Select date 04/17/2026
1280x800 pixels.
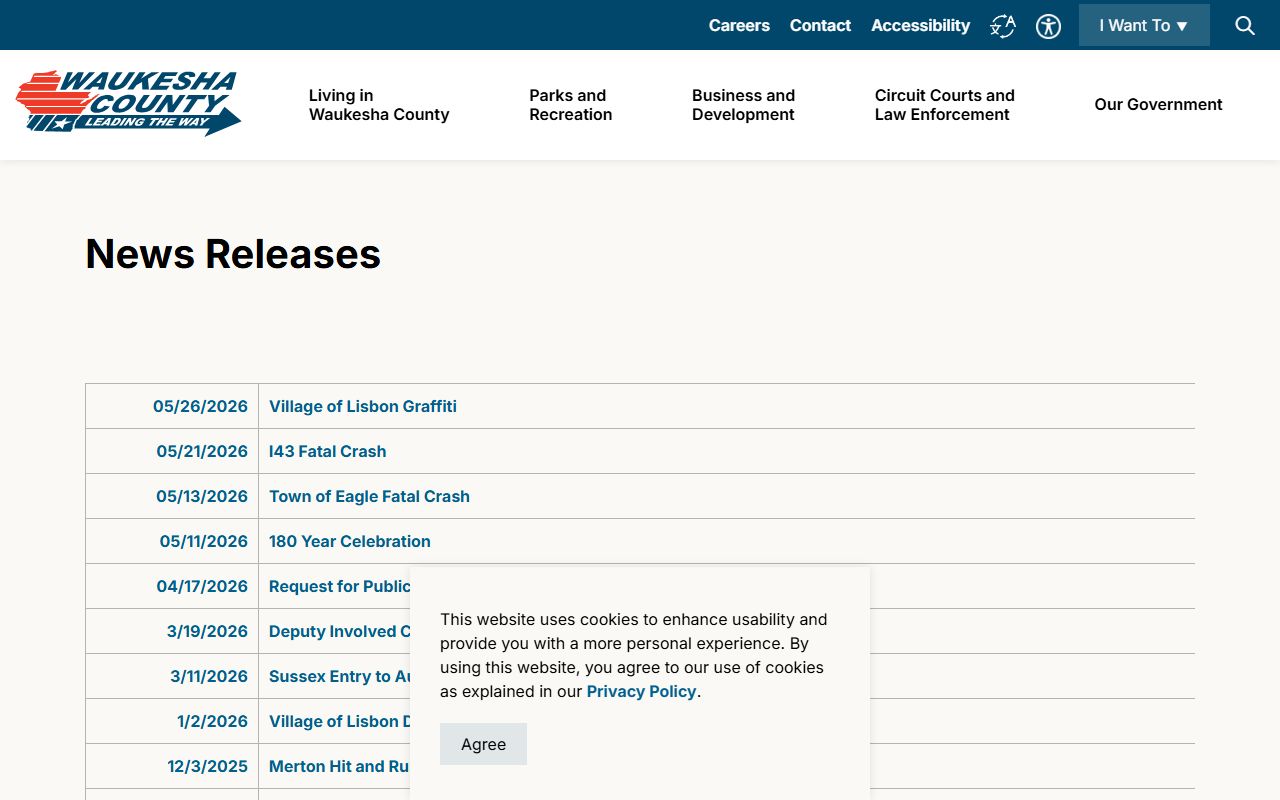(202, 586)
